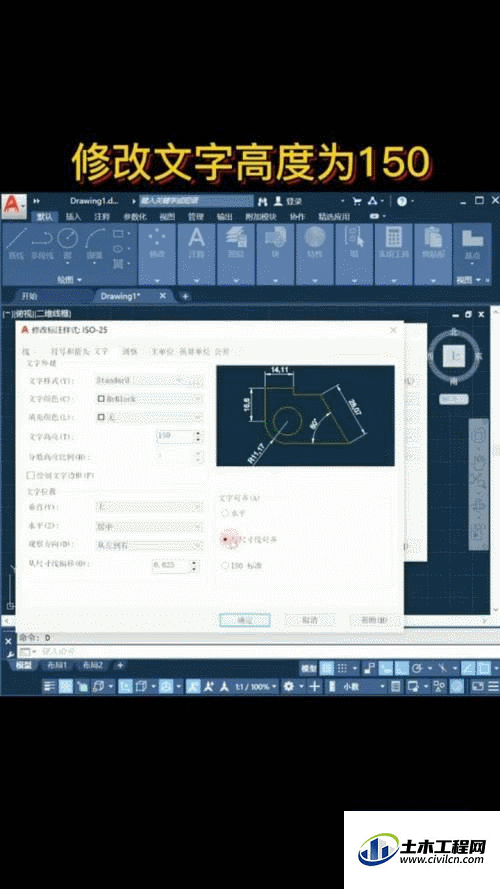This screenshot has width=500, height=889.
Task: Open the Insert (插入) ribbon tab
Action: [x=74, y=217]
